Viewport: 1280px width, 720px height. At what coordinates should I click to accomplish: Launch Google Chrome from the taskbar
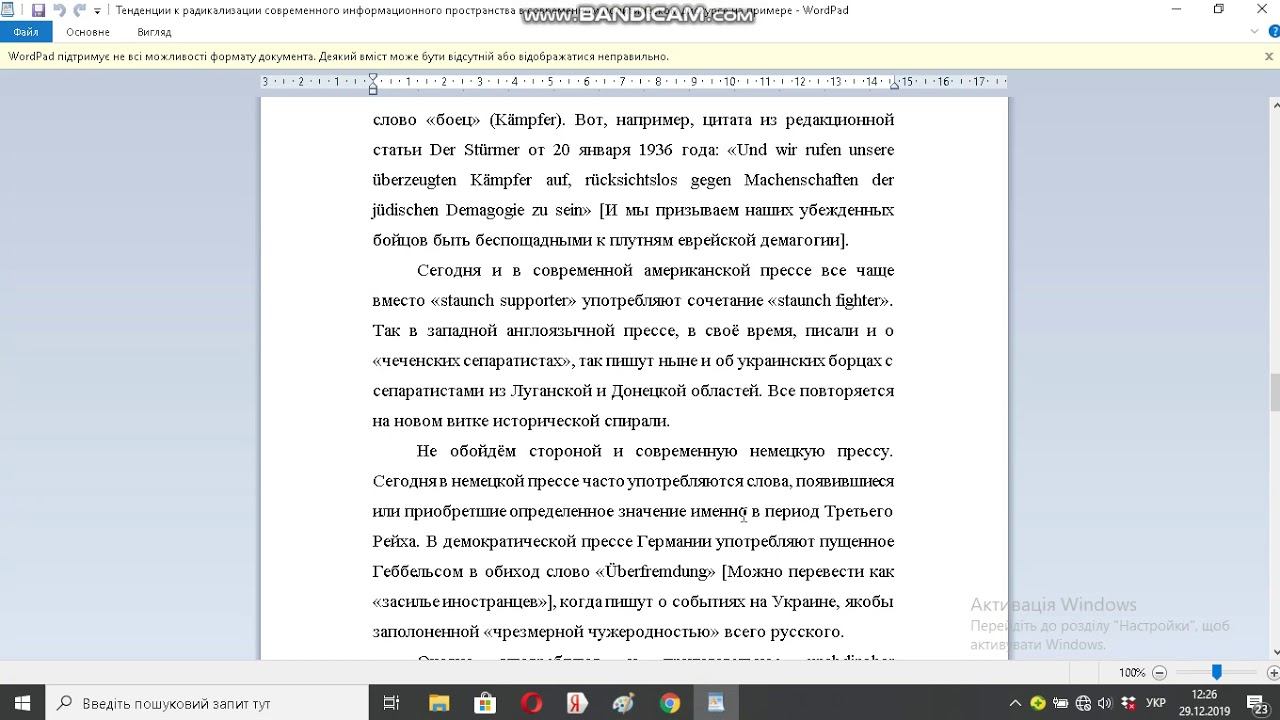[x=670, y=703]
